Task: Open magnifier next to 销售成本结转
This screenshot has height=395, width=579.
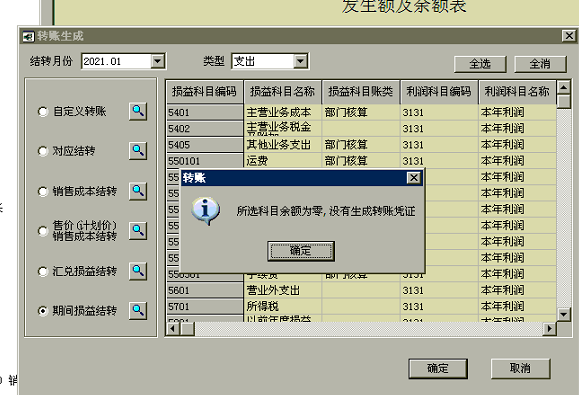Action: point(138,191)
